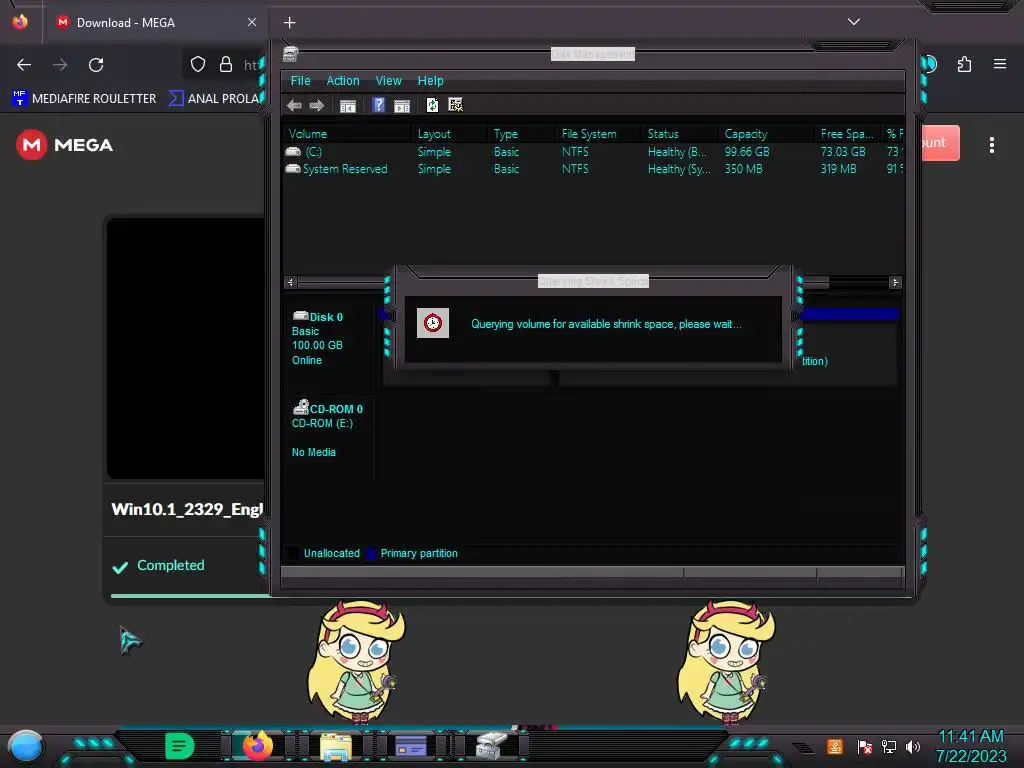
Task: Open Firefox extensions puzzle icon
Action: pos(964,64)
